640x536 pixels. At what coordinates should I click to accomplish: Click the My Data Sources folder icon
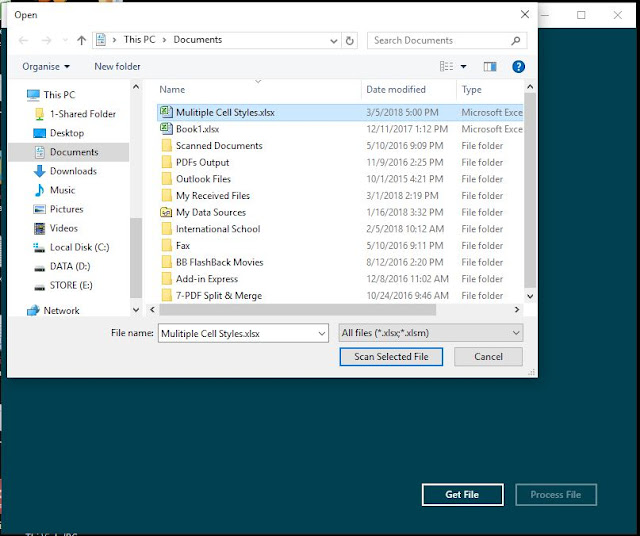tap(166, 212)
